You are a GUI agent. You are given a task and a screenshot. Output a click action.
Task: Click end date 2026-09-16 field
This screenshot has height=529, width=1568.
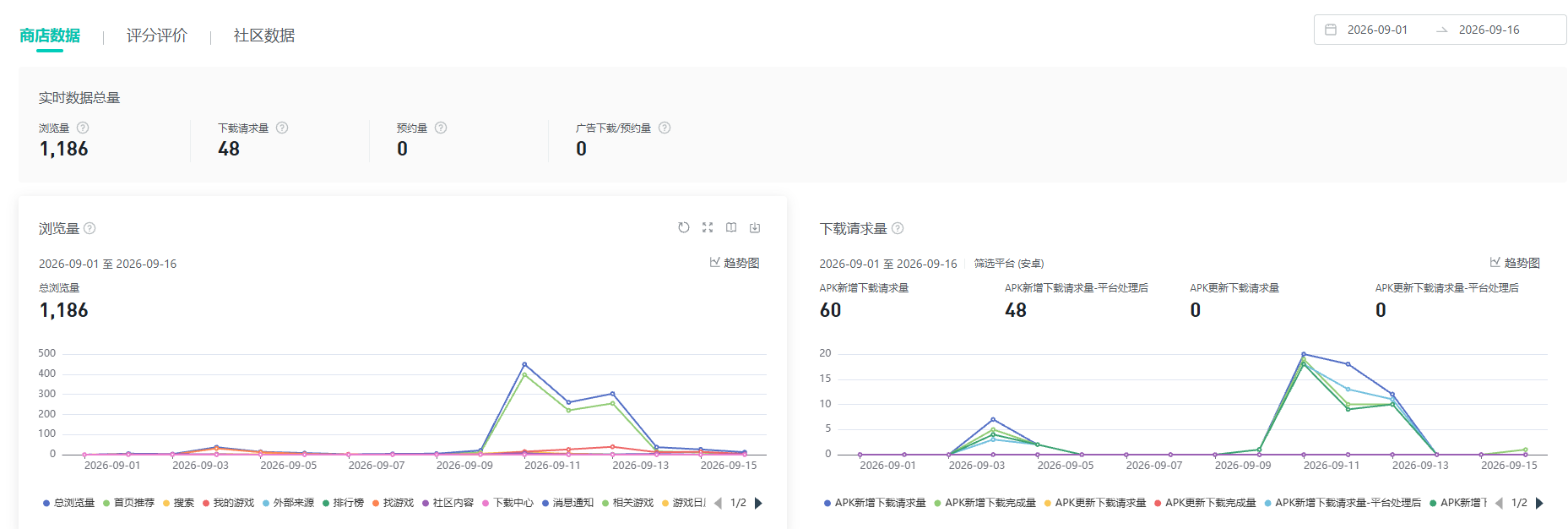tap(1489, 30)
